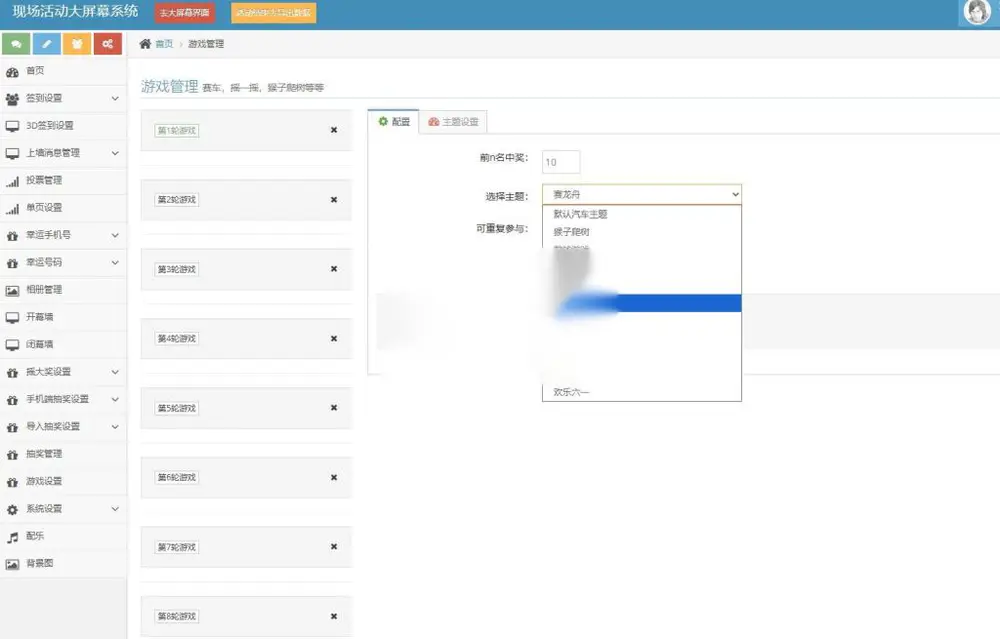Image resolution: width=1000 pixels, height=639 pixels.
Task: Open 首页 dashboard icon in sidebar
Action: [x=12, y=71]
